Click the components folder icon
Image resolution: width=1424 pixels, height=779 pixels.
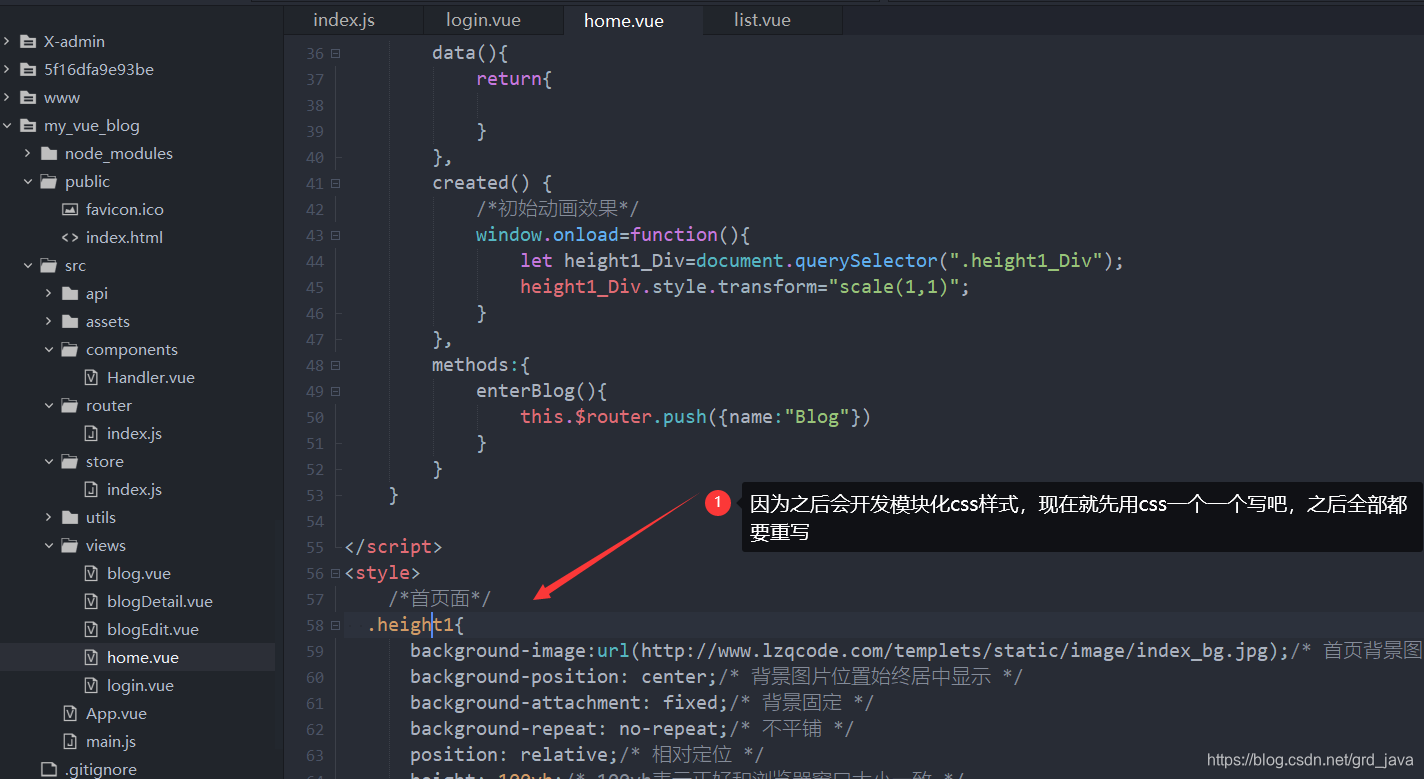(x=70, y=350)
